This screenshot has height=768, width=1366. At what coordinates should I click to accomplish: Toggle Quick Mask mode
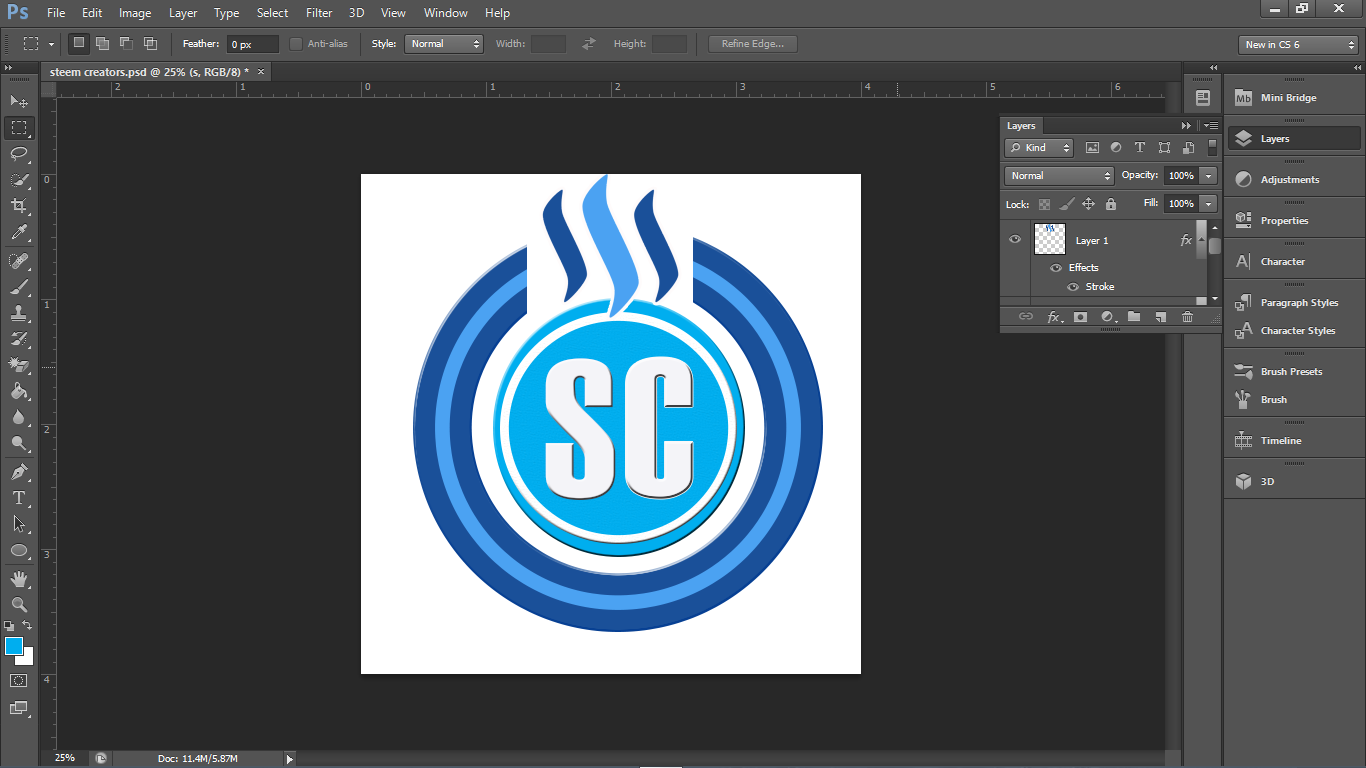point(19,680)
